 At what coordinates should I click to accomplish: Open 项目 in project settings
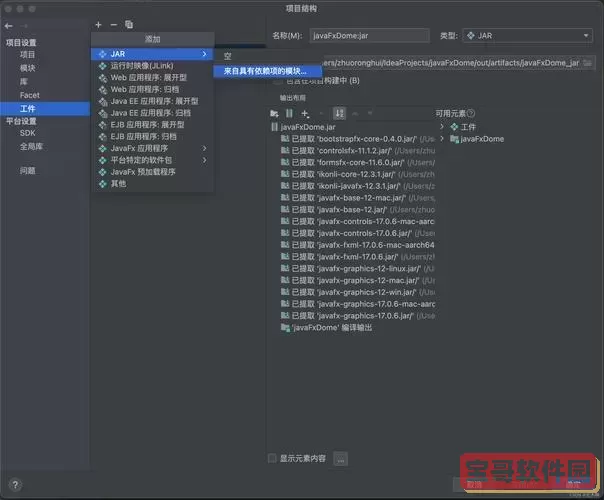point(27,55)
